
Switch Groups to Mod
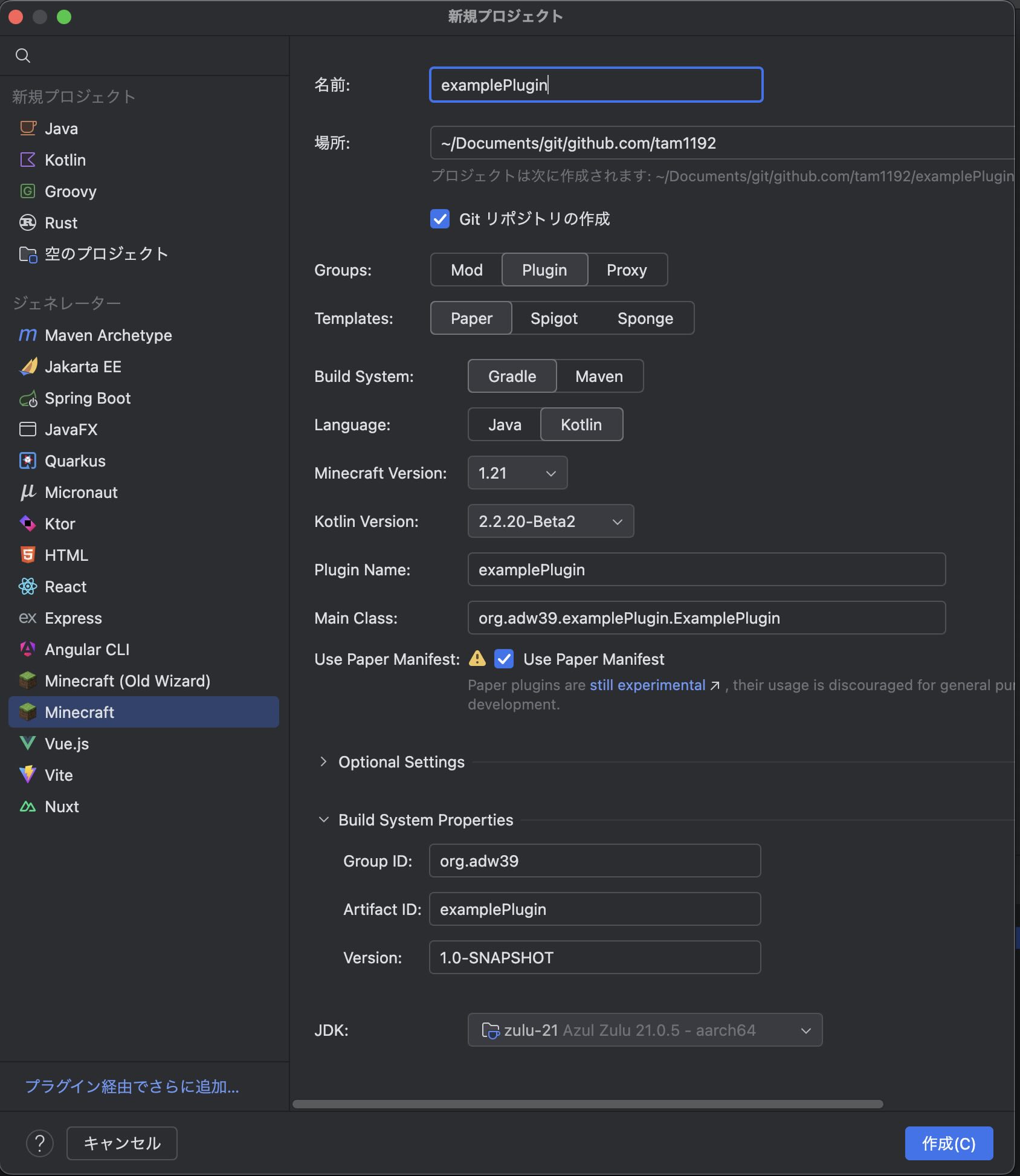click(466, 270)
